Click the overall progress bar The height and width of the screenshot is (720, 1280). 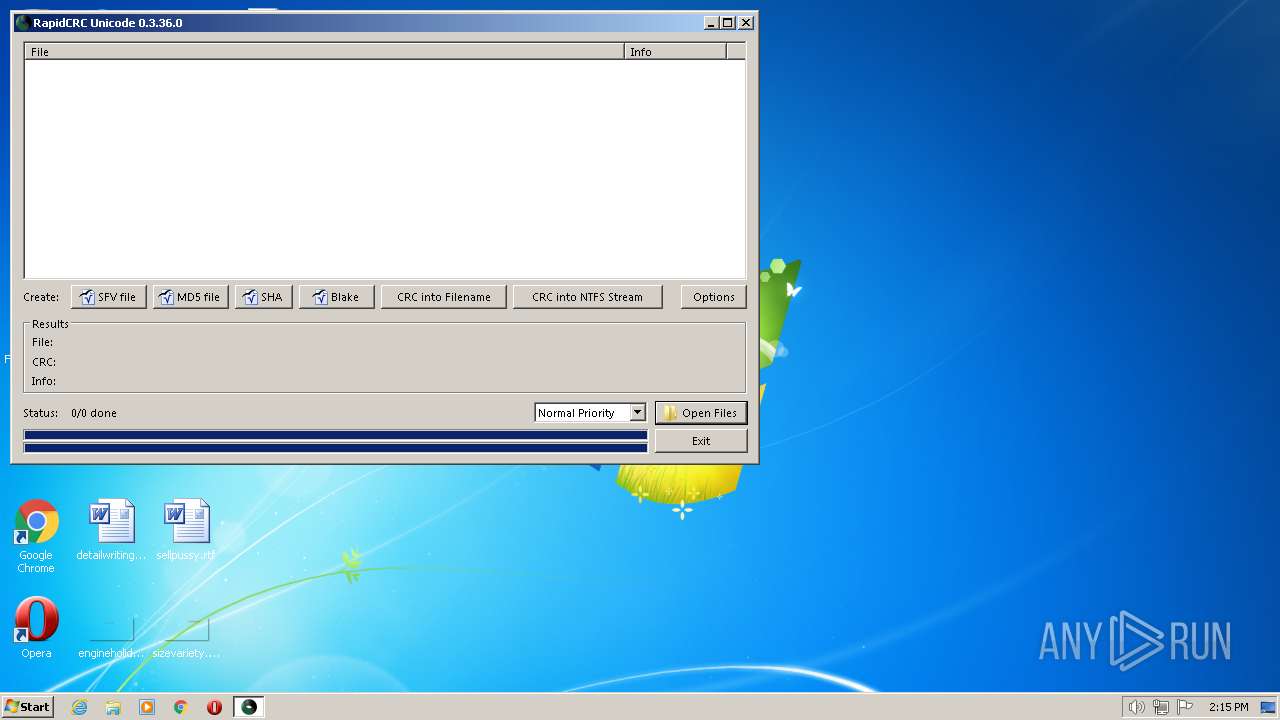pyautogui.click(x=336, y=448)
